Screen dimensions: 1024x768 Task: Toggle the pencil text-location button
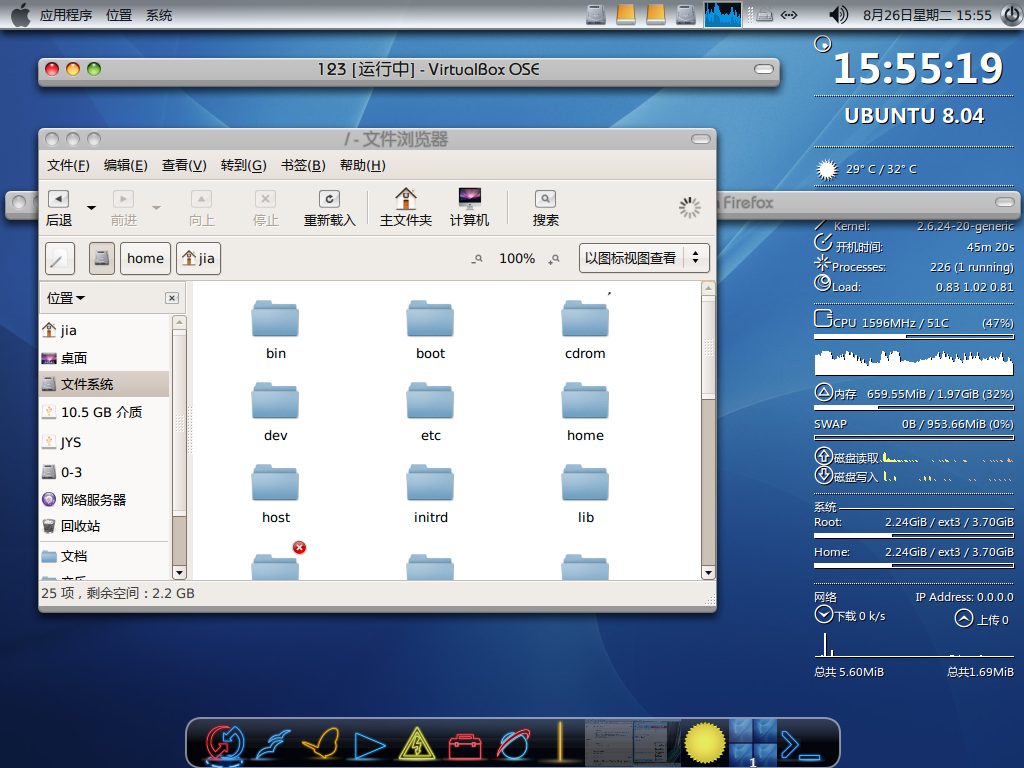[59, 259]
